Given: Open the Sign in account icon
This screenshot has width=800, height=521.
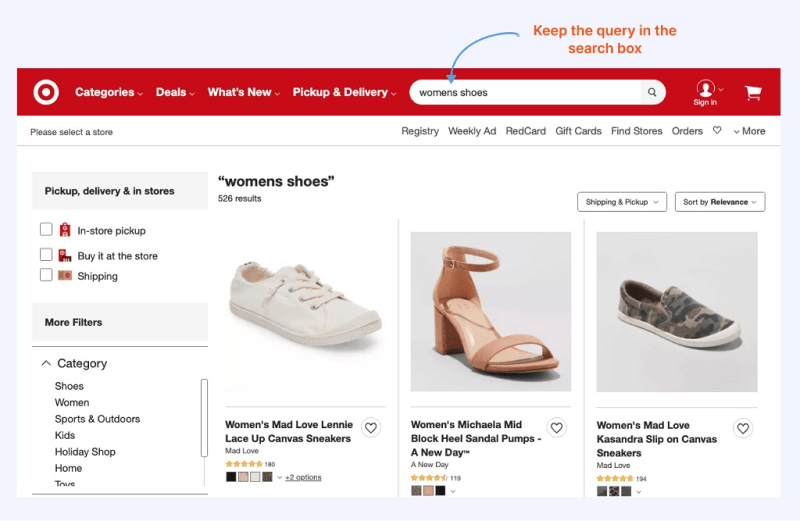Looking at the screenshot, I should [x=705, y=92].
